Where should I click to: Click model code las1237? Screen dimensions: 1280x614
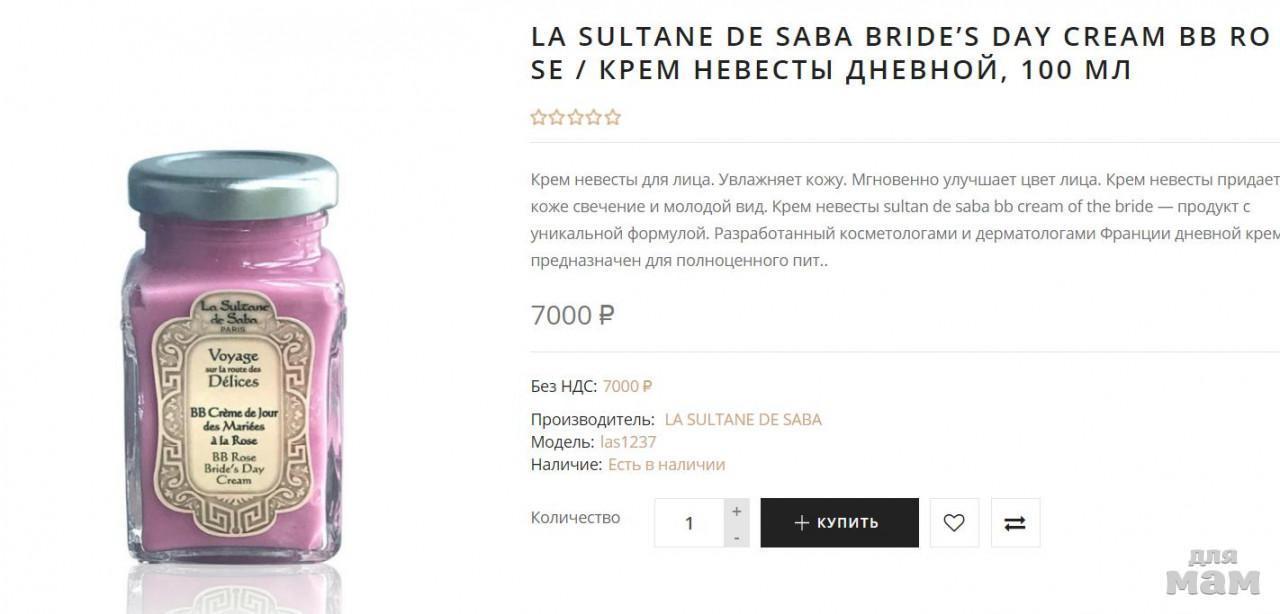(x=628, y=442)
